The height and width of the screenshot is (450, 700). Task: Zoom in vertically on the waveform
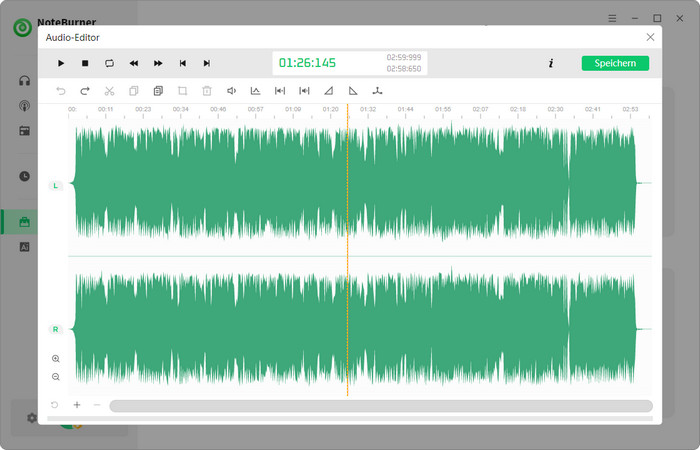coord(55,358)
